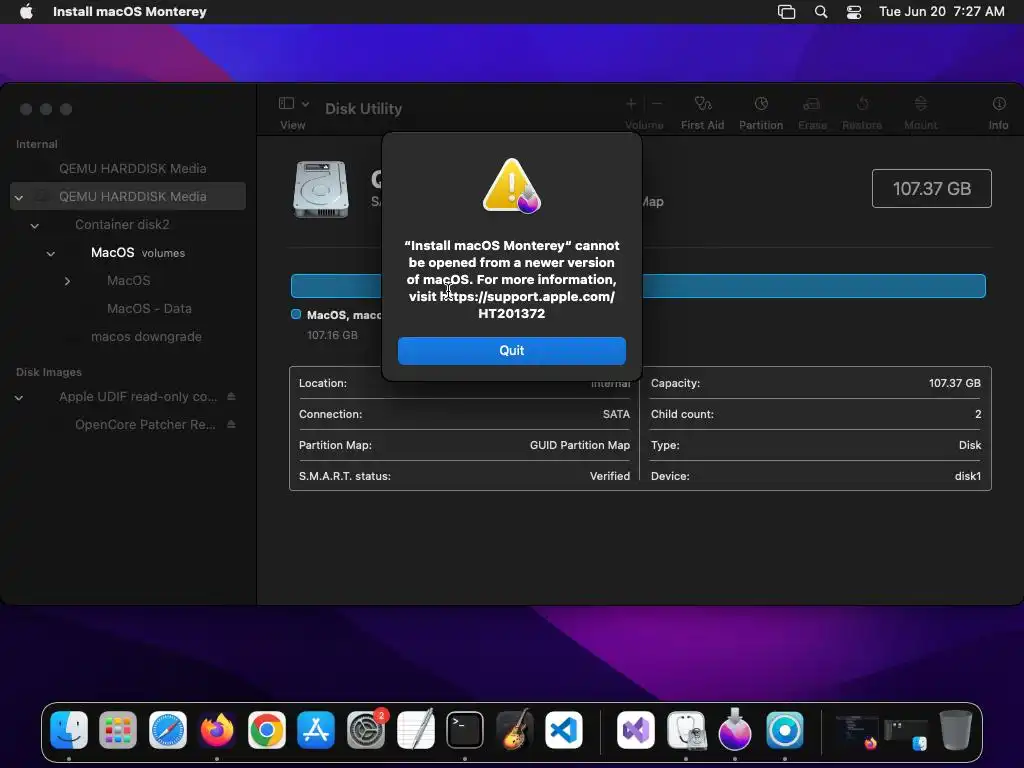Click the 107.37 GB size box

(x=931, y=189)
